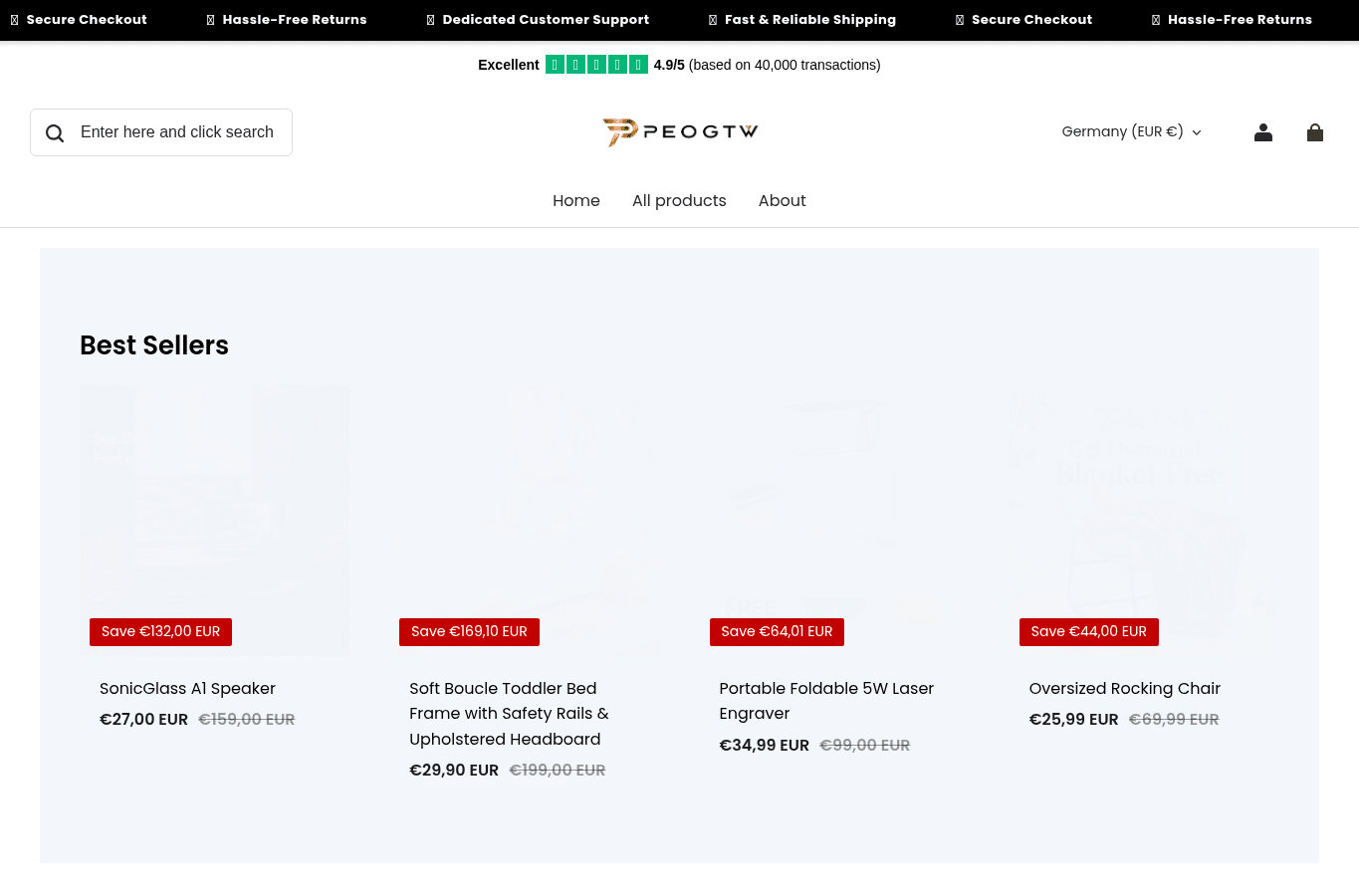Viewport: 1359px width, 896px height.
Task: Click the Laser Engraver product image
Action: [834, 522]
